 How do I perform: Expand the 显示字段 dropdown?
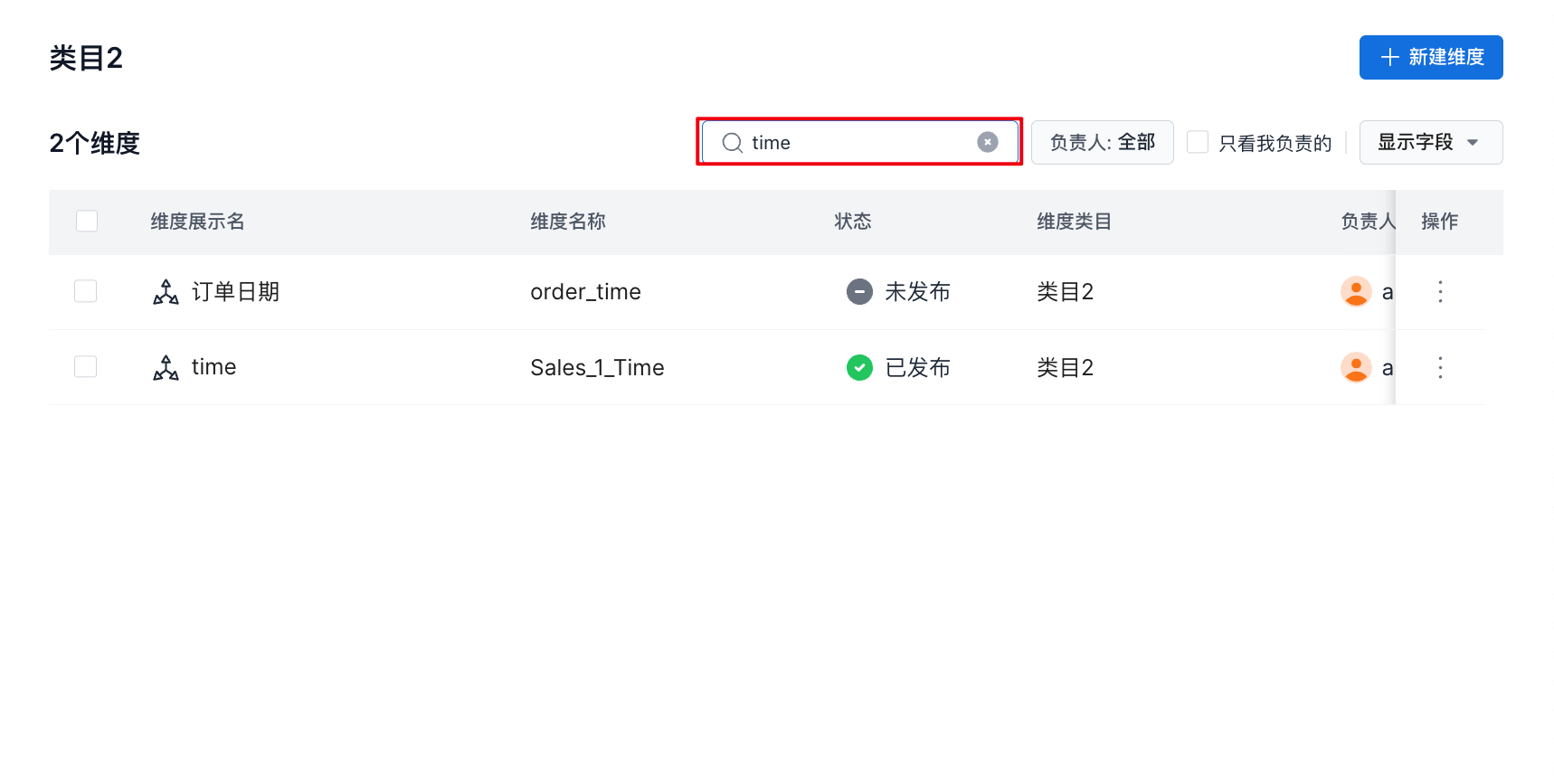pos(1430,142)
